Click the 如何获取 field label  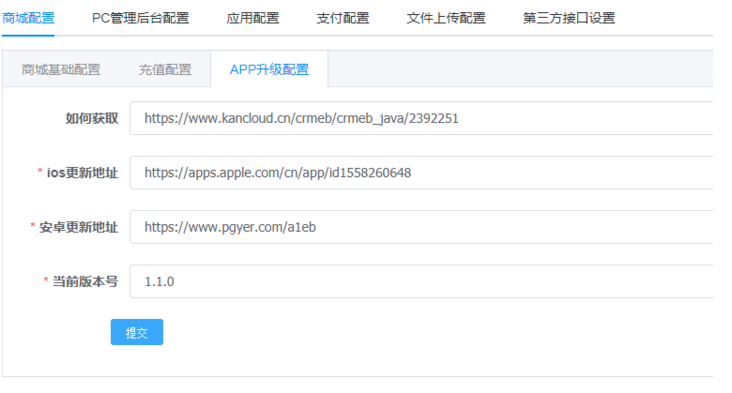(x=92, y=119)
